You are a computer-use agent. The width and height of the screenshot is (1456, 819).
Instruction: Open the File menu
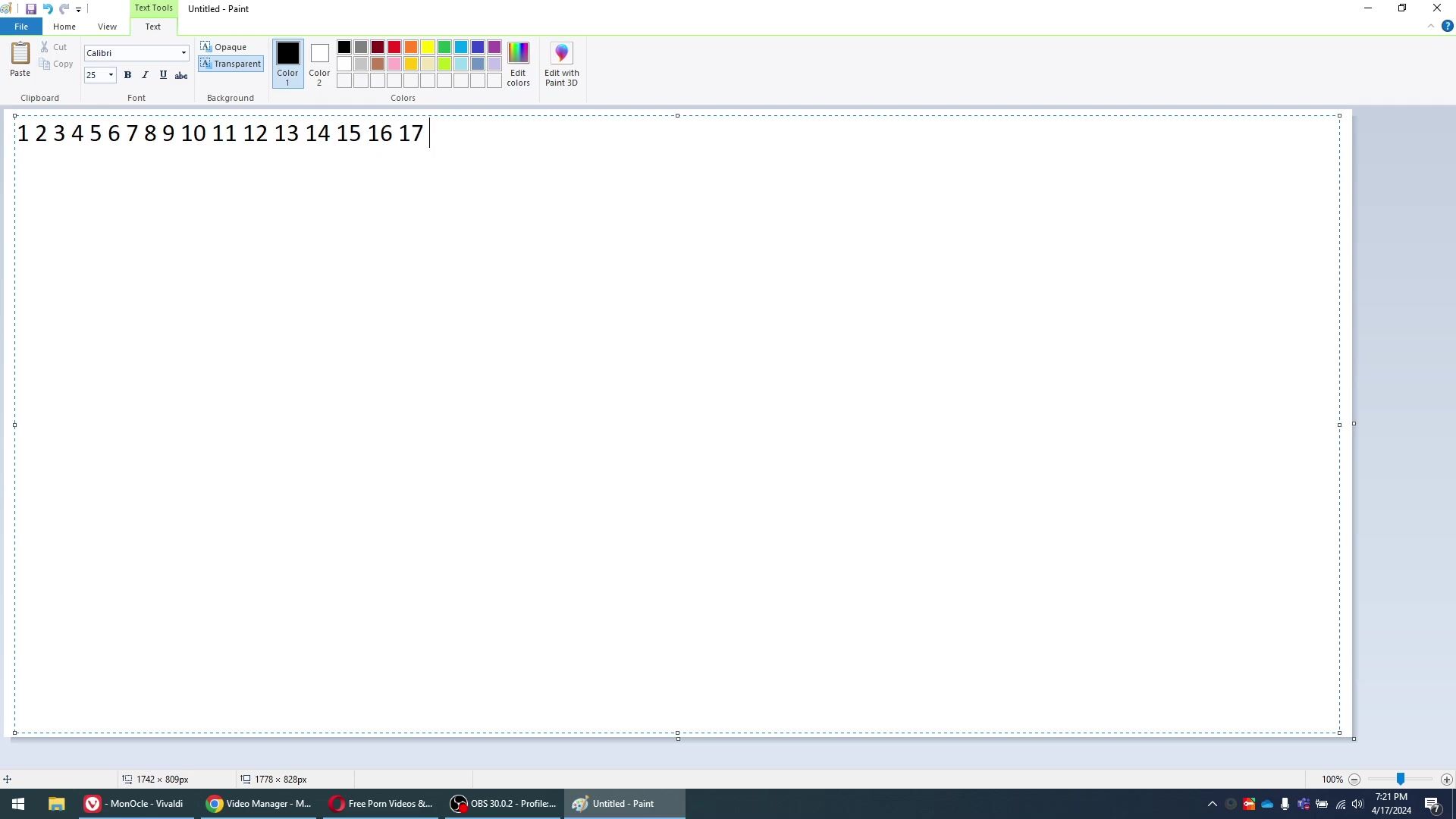21,27
